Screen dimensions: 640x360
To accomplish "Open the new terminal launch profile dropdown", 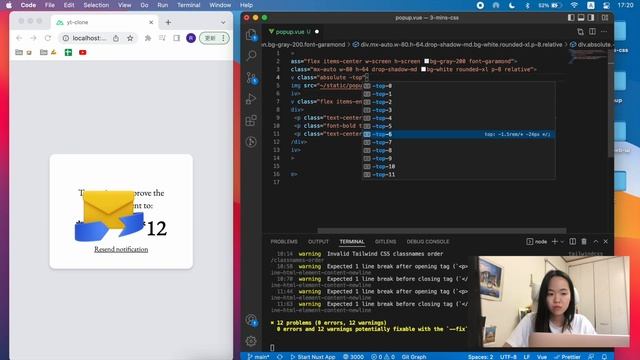I will click(x=562, y=242).
